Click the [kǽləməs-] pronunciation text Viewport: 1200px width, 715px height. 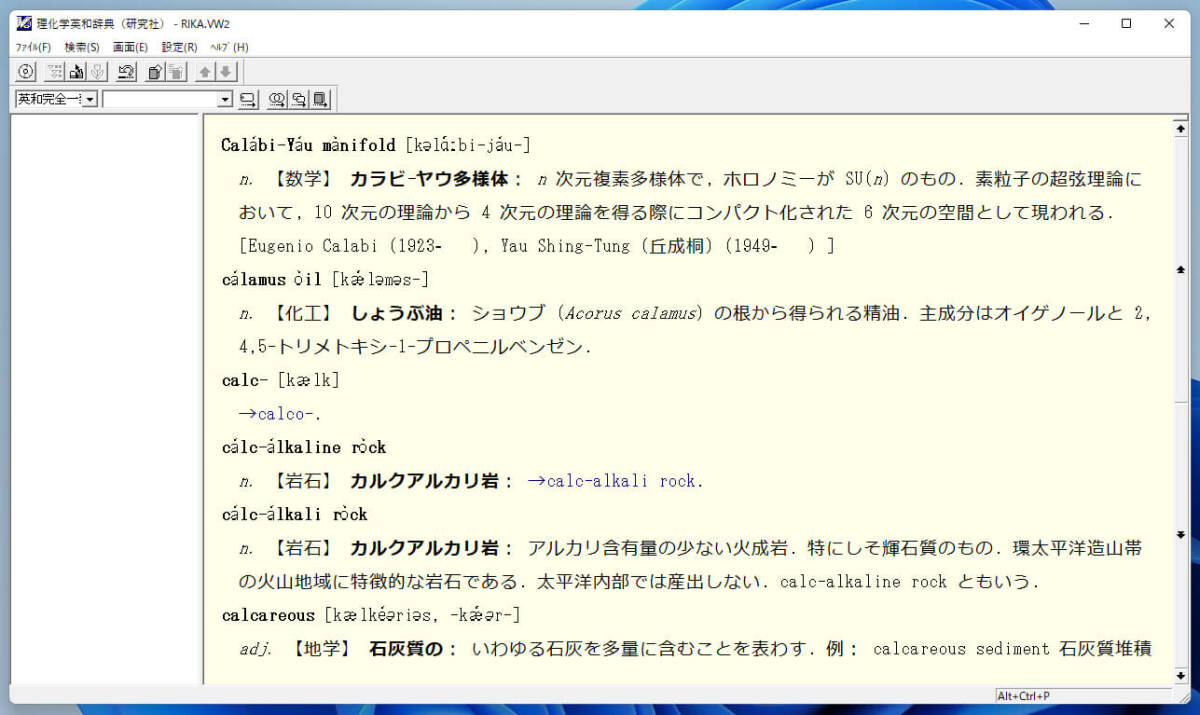coord(381,279)
